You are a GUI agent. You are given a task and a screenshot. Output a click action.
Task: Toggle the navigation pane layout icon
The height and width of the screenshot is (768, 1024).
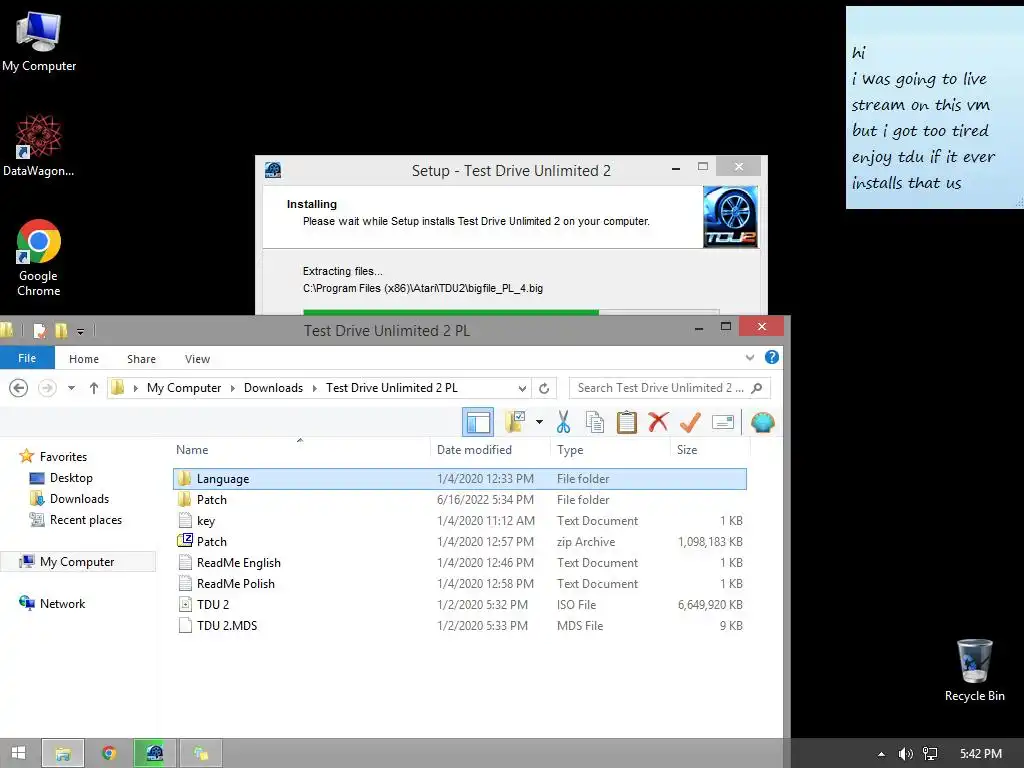[477, 423]
